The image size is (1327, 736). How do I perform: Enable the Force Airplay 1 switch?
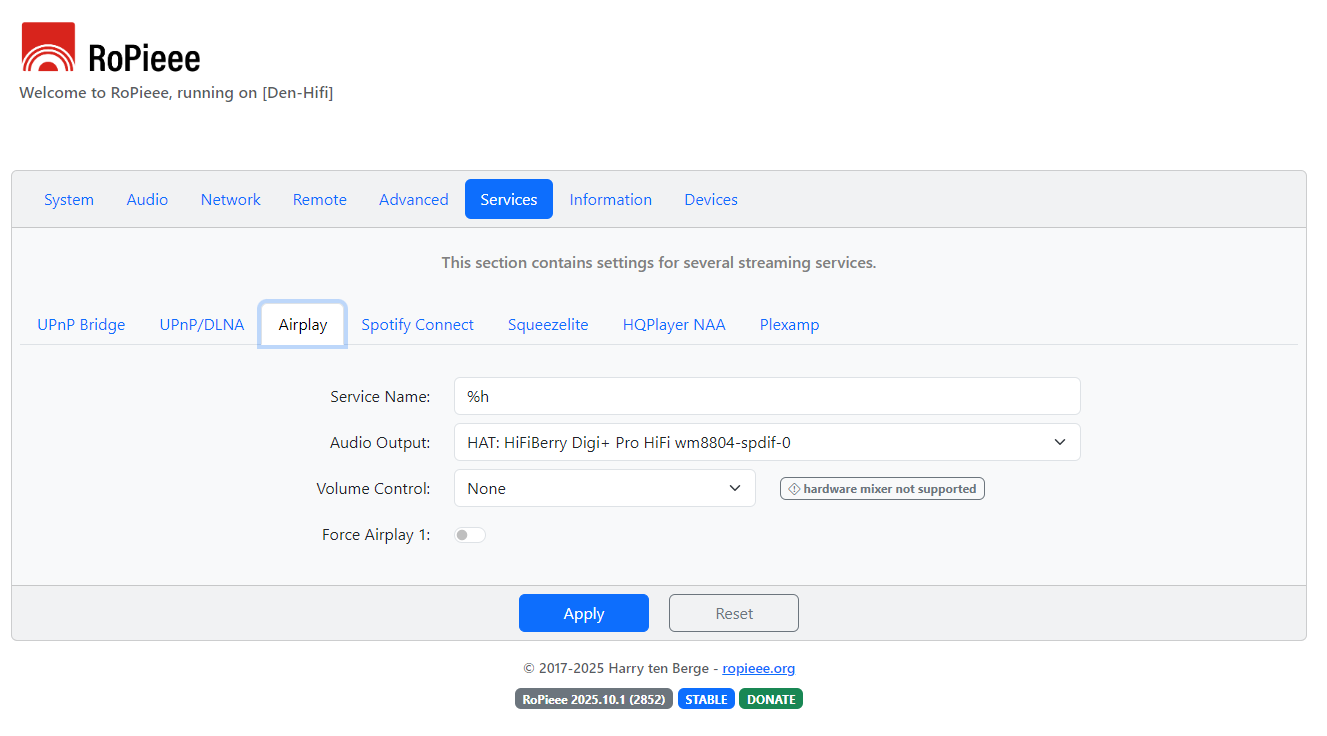[x=470, y=535]
